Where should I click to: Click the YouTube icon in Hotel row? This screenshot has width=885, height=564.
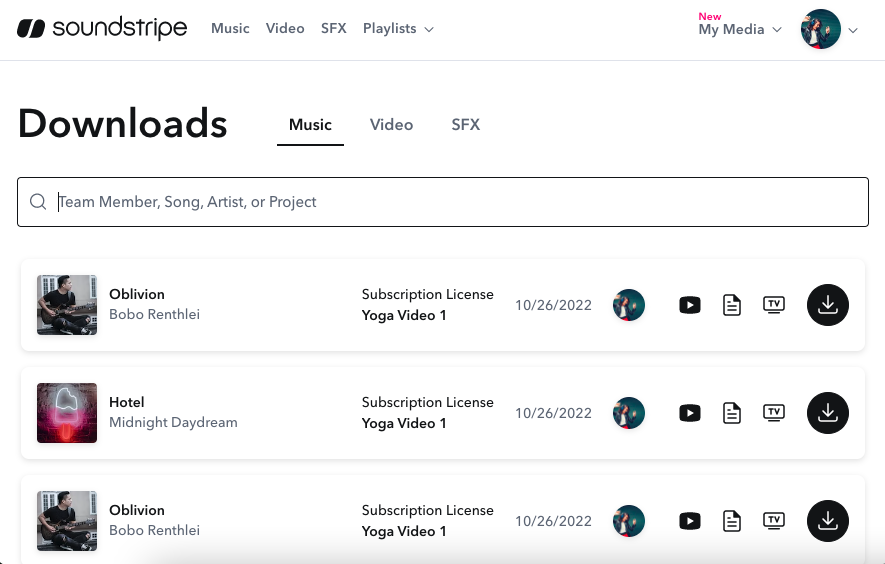point(690,413)
